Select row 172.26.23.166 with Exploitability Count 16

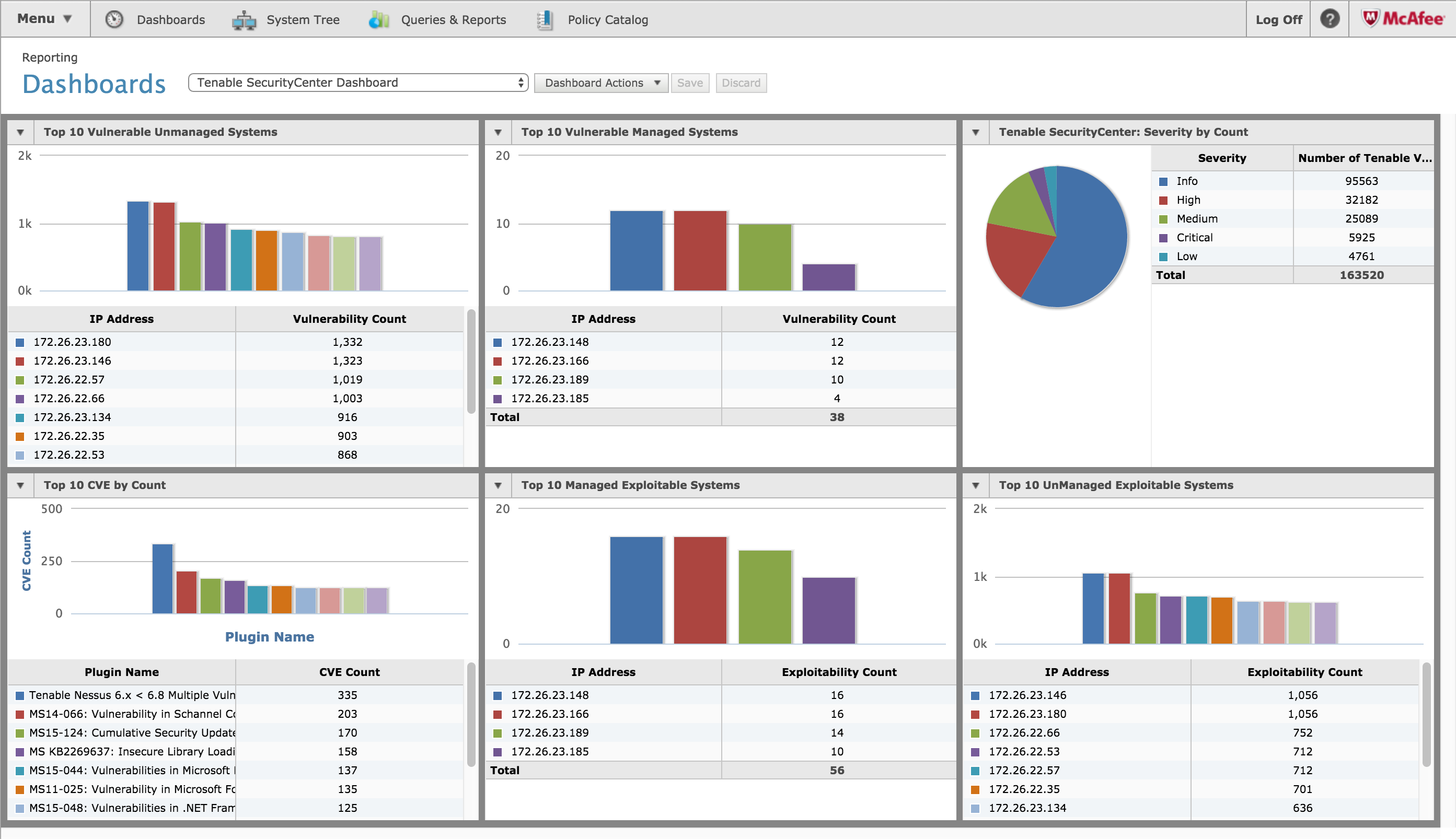click(721, 715)
